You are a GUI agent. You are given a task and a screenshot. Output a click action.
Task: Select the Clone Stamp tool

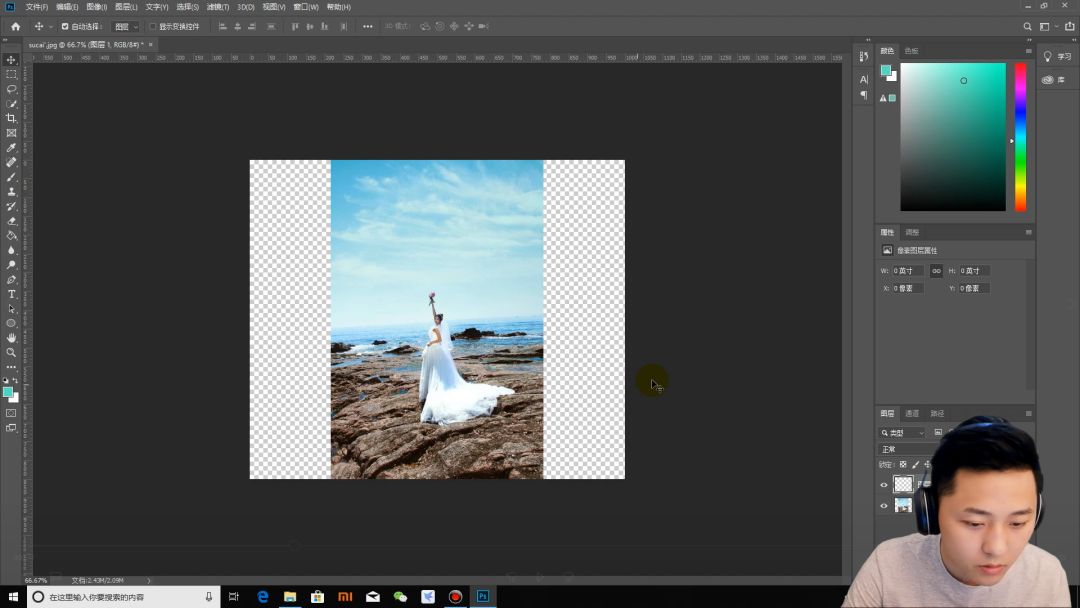(11, 191)
